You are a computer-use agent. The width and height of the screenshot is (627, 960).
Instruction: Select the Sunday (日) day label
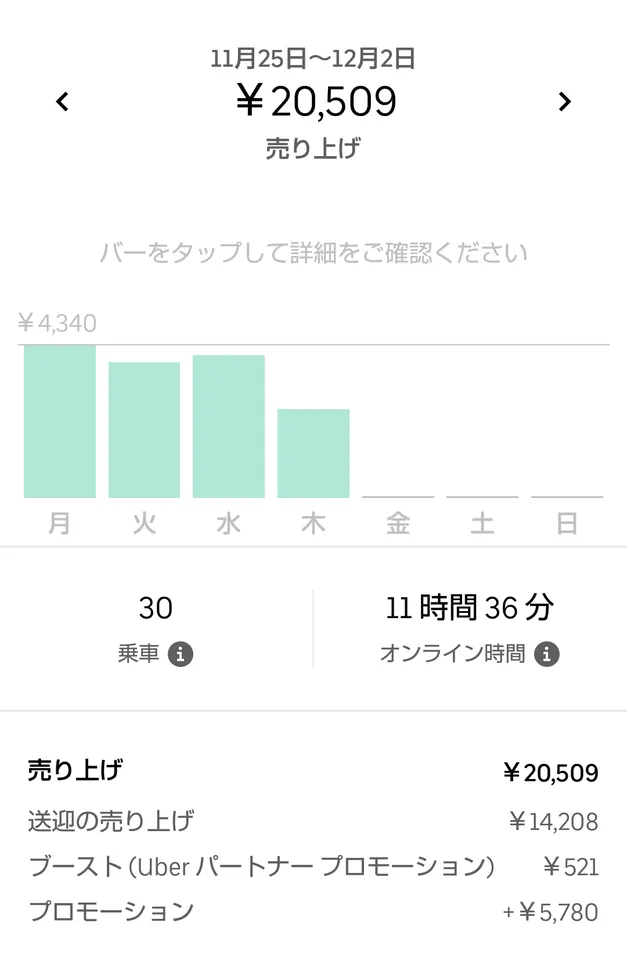567,524
